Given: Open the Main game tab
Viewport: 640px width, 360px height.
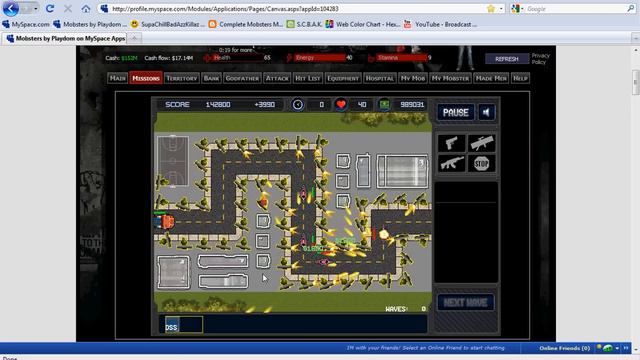Looking at the screenshot, I should pos(118,78).
